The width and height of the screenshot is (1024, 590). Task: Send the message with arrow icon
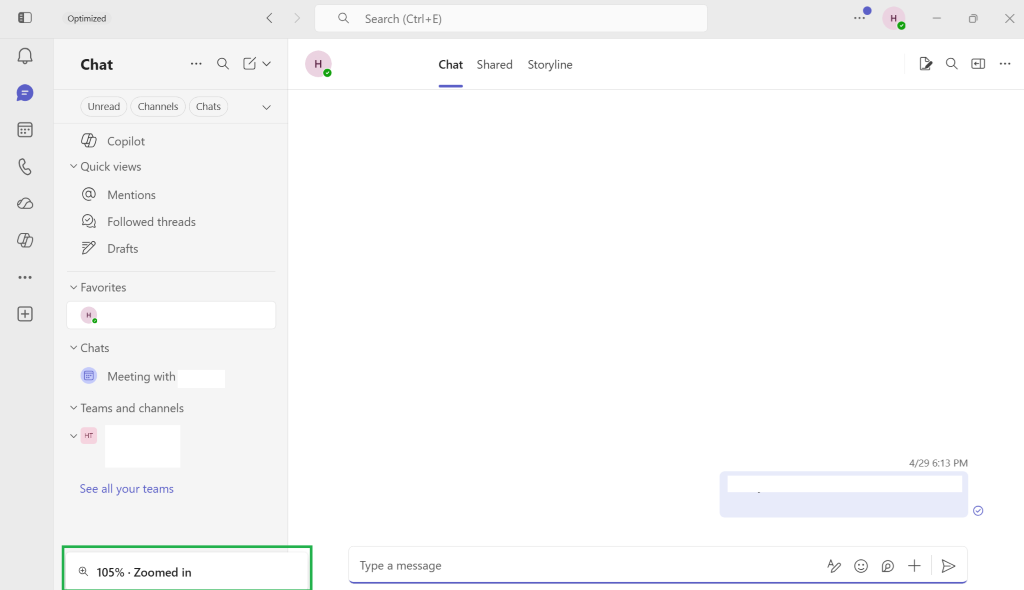click(x=948, y=566)
